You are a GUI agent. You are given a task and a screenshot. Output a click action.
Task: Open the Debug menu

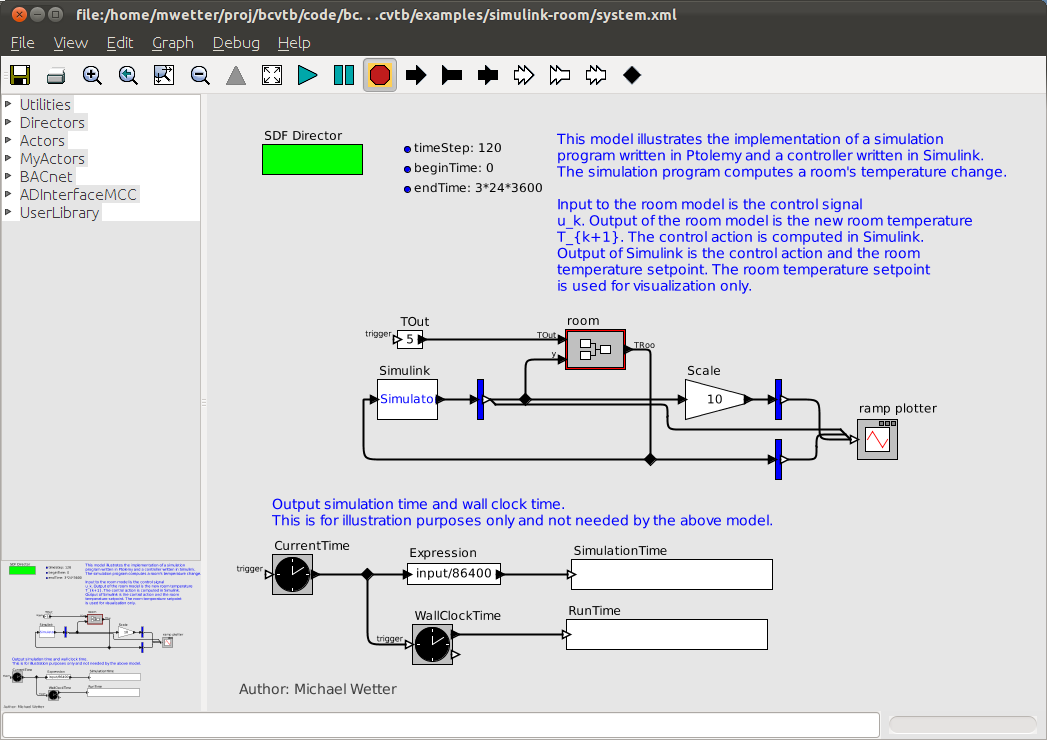(236, 42)
